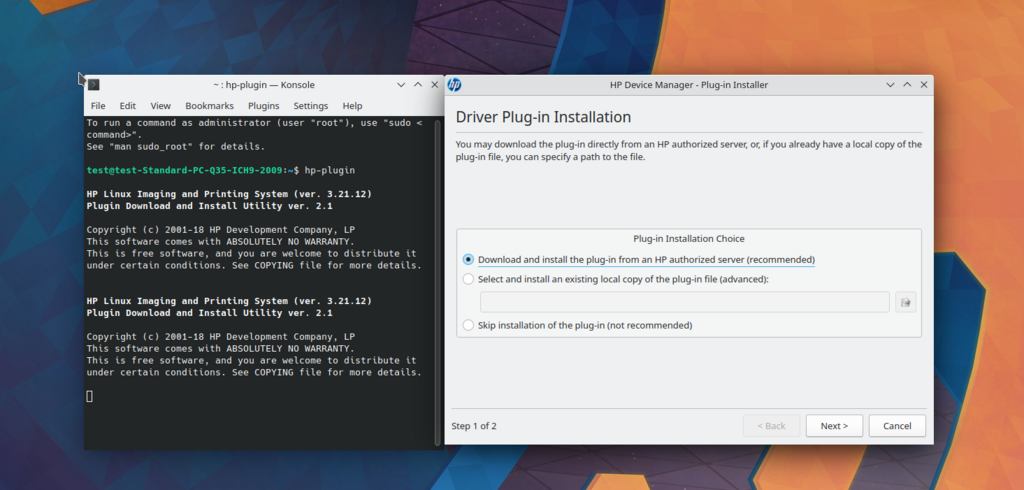Click the HP logo icon in installer title bar
The image size is (1024, 490).
[x=454, y=85]
